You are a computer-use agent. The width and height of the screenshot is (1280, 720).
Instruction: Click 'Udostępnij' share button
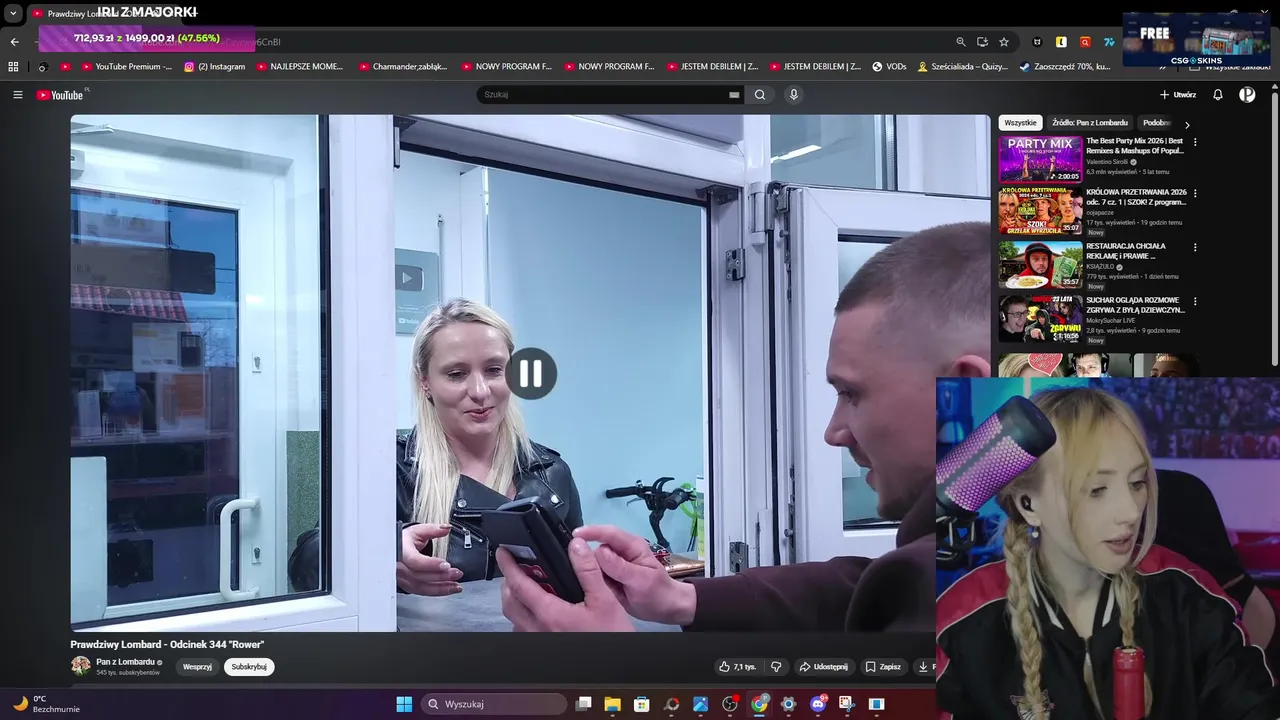click(x=823, y=667)
